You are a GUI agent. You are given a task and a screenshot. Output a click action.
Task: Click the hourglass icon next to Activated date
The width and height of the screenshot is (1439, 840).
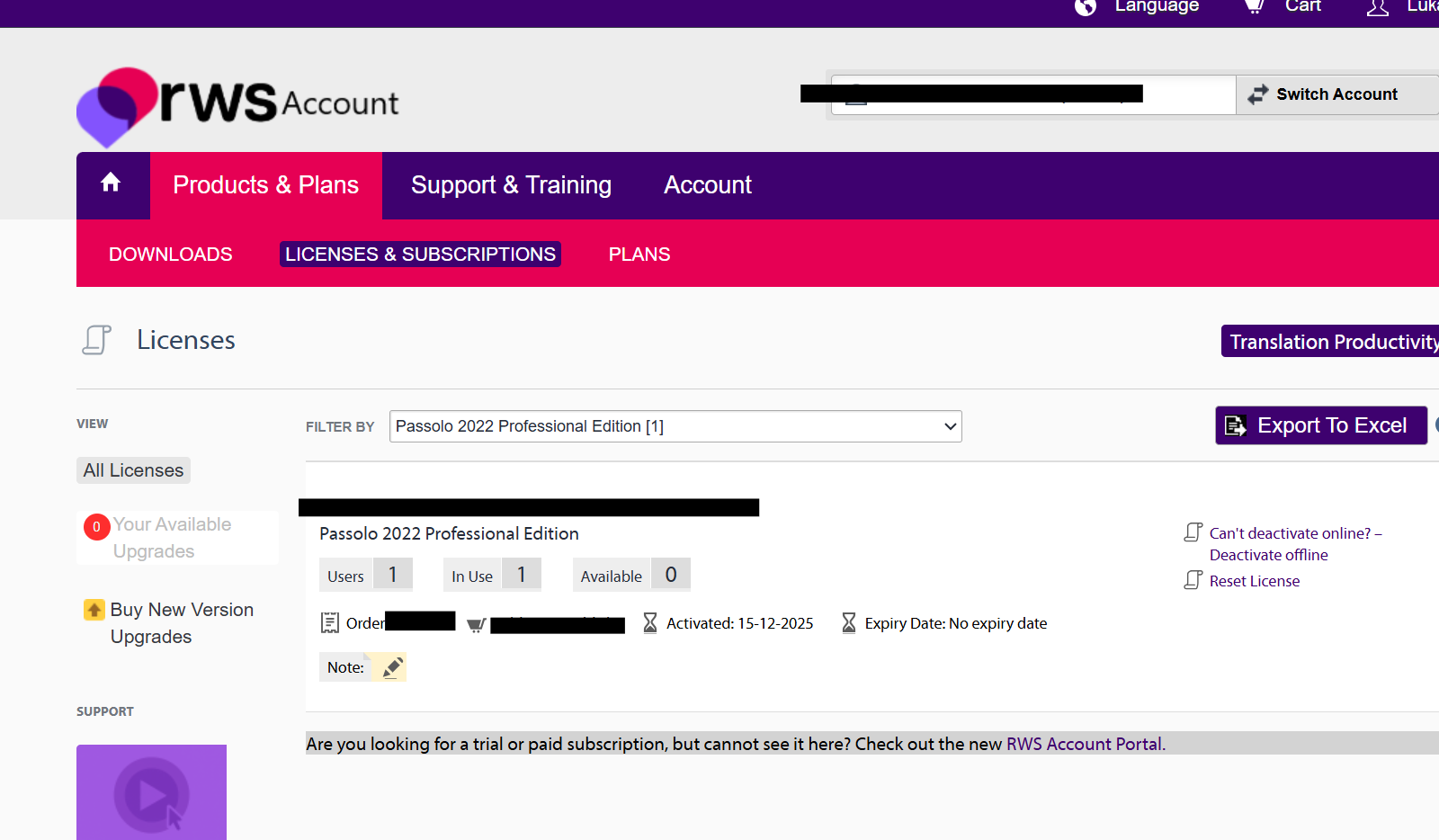click(650, 621)
